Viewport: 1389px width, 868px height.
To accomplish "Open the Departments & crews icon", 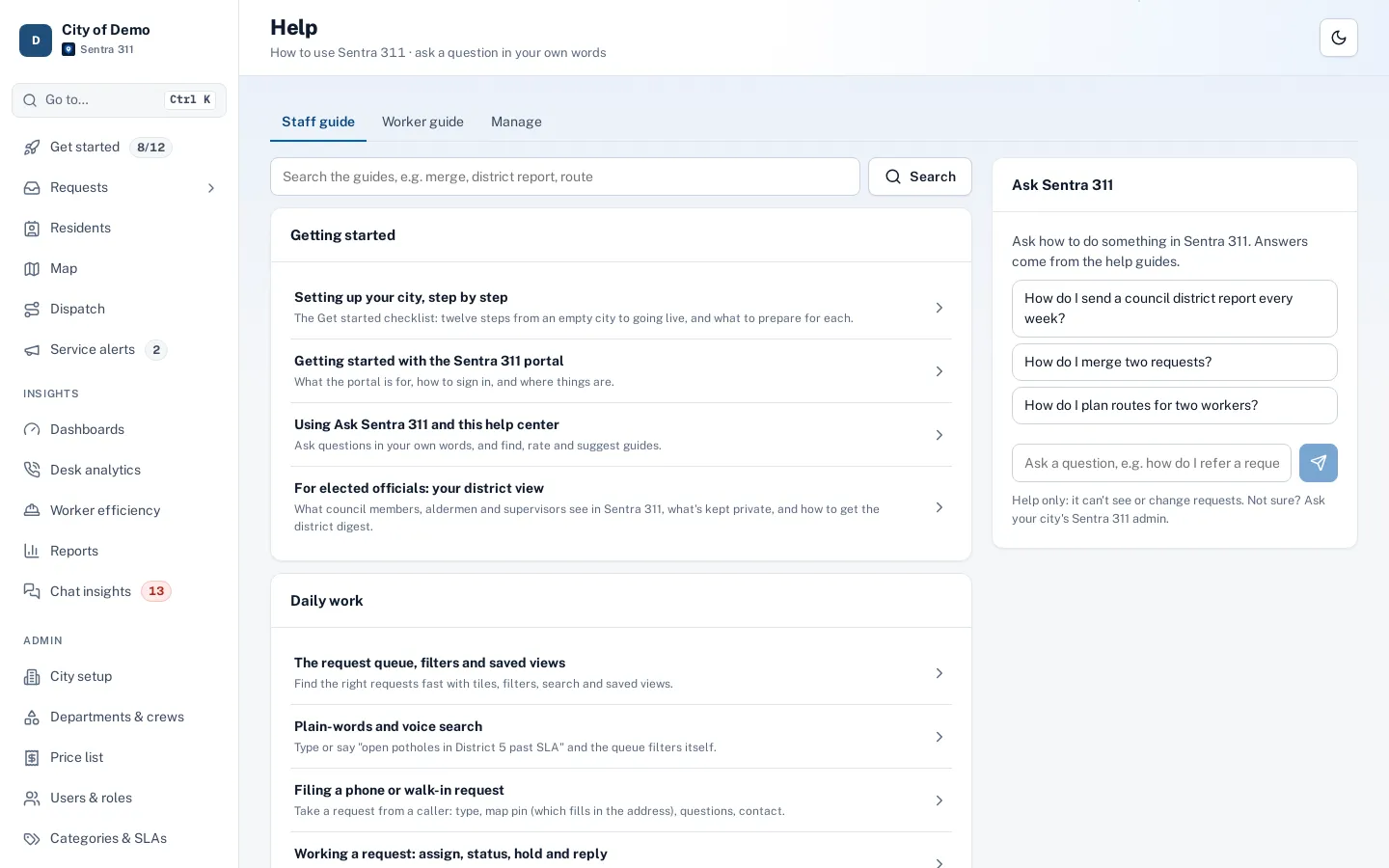I will 32,718.
